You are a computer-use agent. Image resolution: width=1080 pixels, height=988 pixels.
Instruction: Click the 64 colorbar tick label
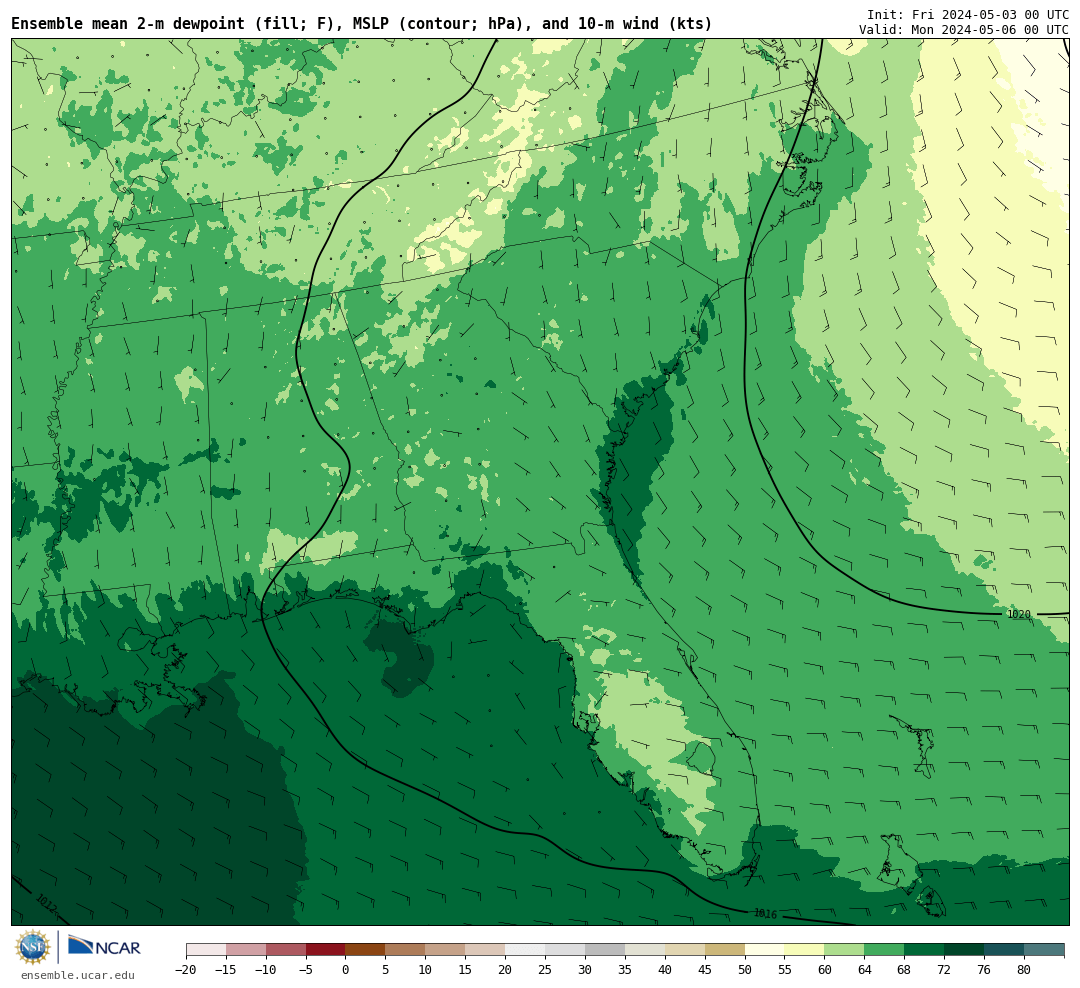coord(864,970)
